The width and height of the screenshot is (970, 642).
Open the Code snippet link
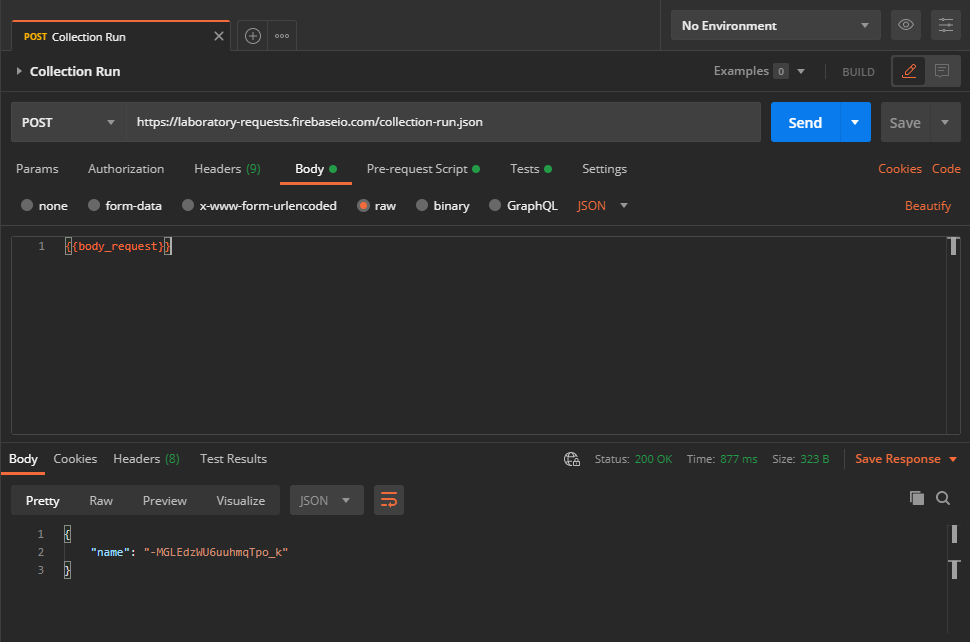(946, 169)
